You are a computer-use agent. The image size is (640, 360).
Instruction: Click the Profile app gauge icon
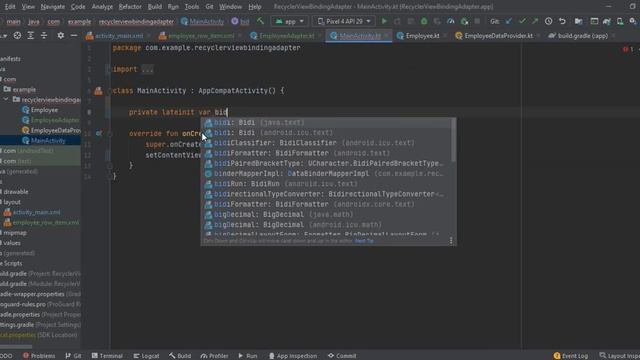point(451,21)
